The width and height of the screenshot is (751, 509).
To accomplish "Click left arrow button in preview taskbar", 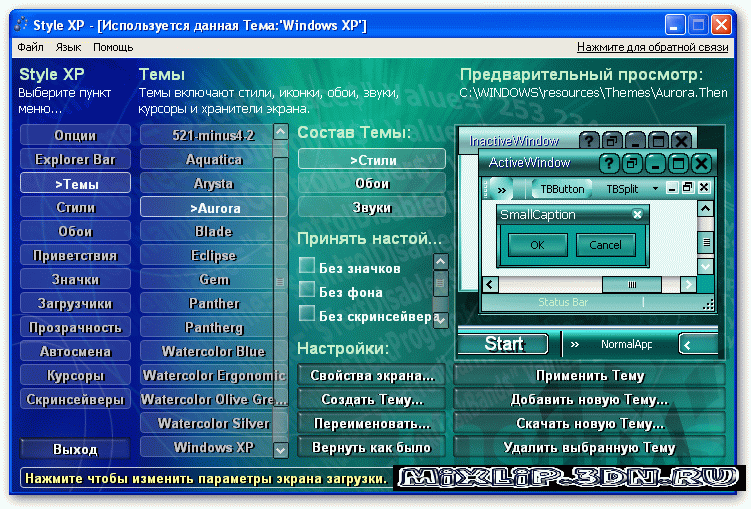I will pos(698,344).
